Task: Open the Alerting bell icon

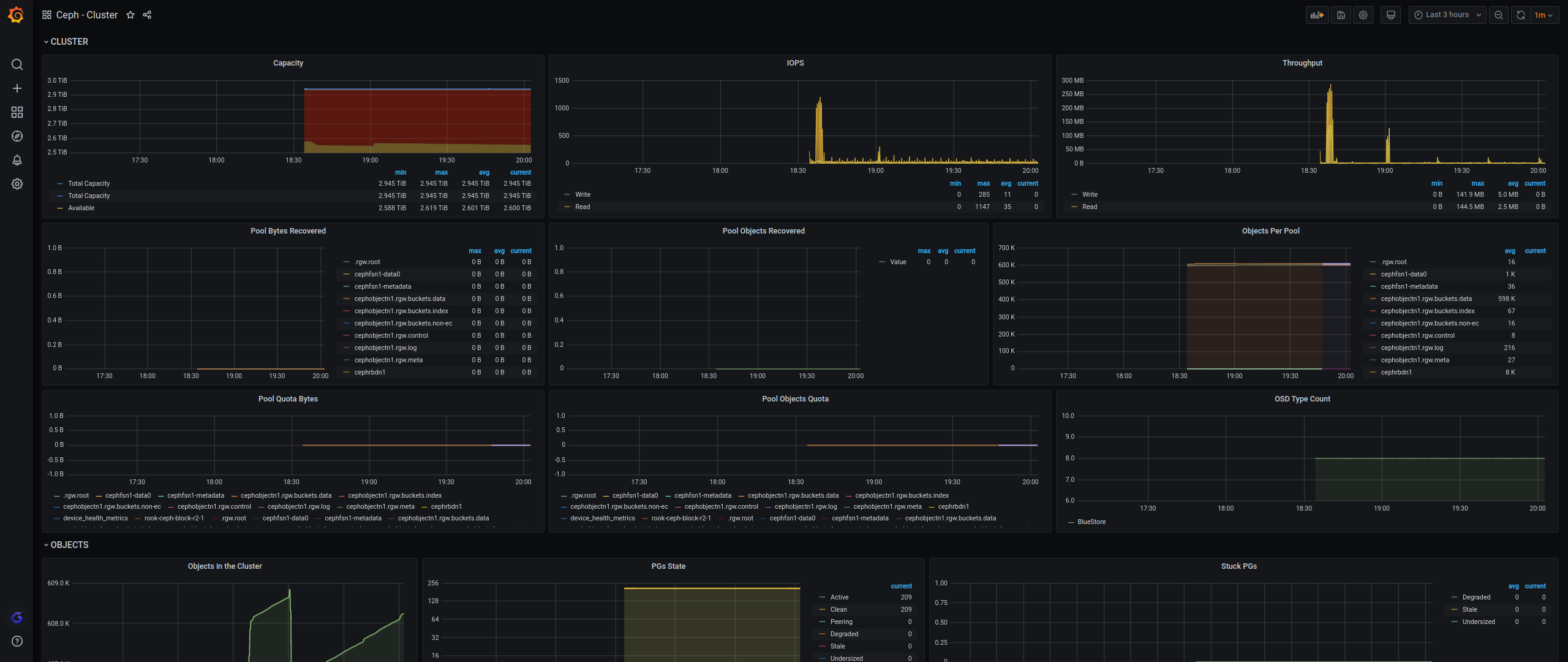Action: click(17, 160)
